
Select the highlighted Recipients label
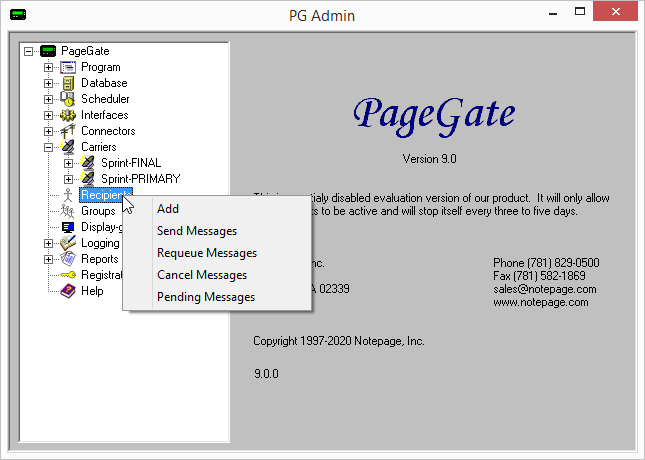tap(106, 195)
